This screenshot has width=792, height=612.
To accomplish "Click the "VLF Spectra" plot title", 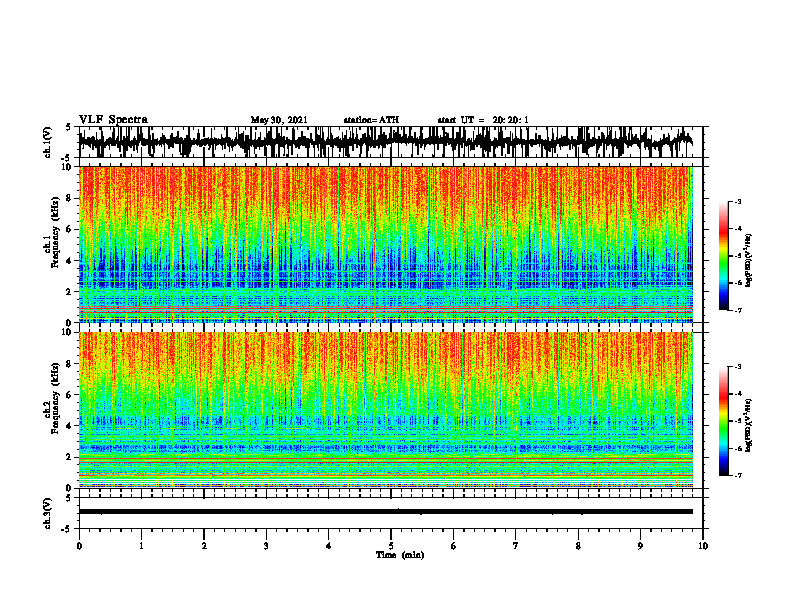I will coord(113,120).
